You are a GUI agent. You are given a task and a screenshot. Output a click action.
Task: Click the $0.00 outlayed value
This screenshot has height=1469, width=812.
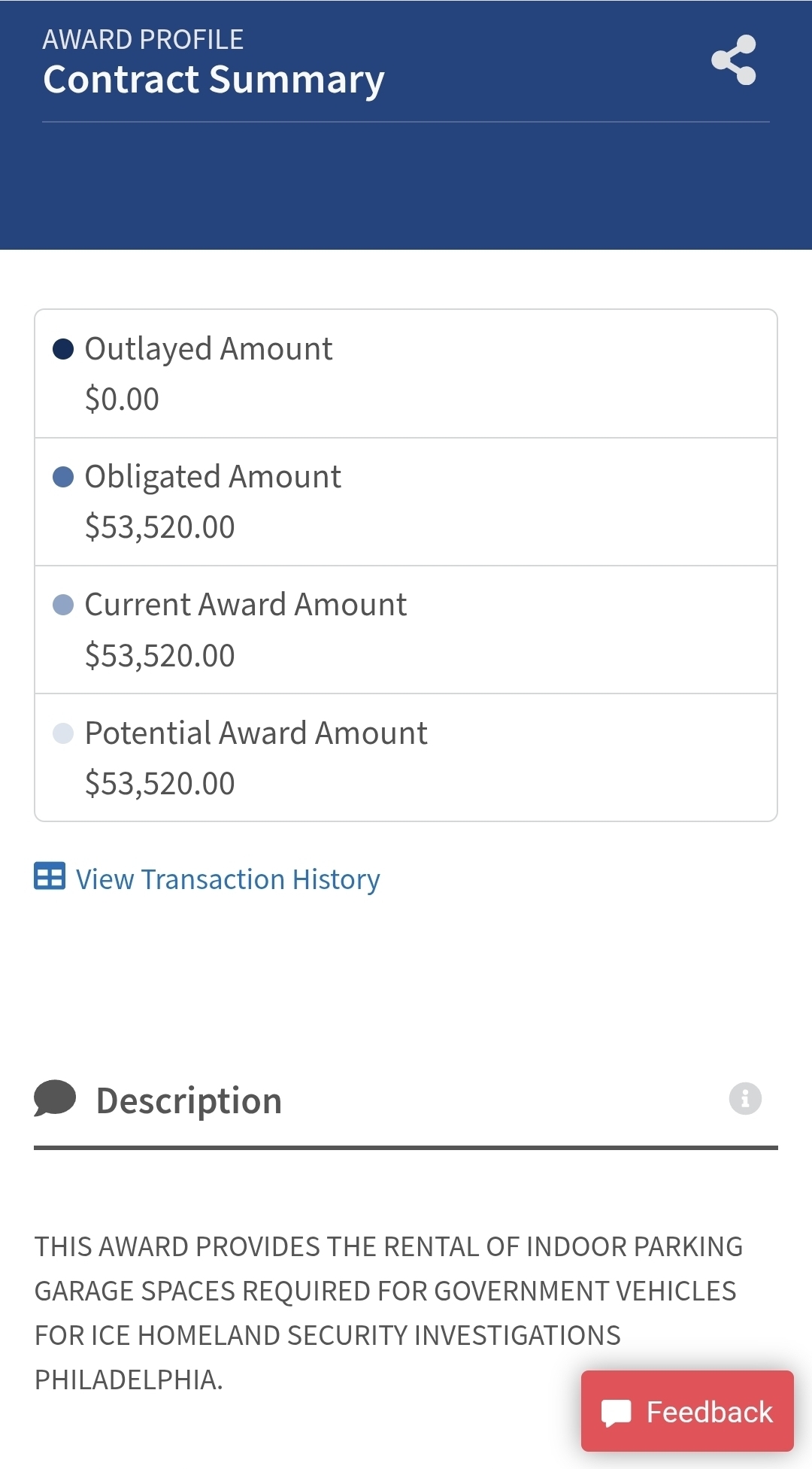pos(122,399)
